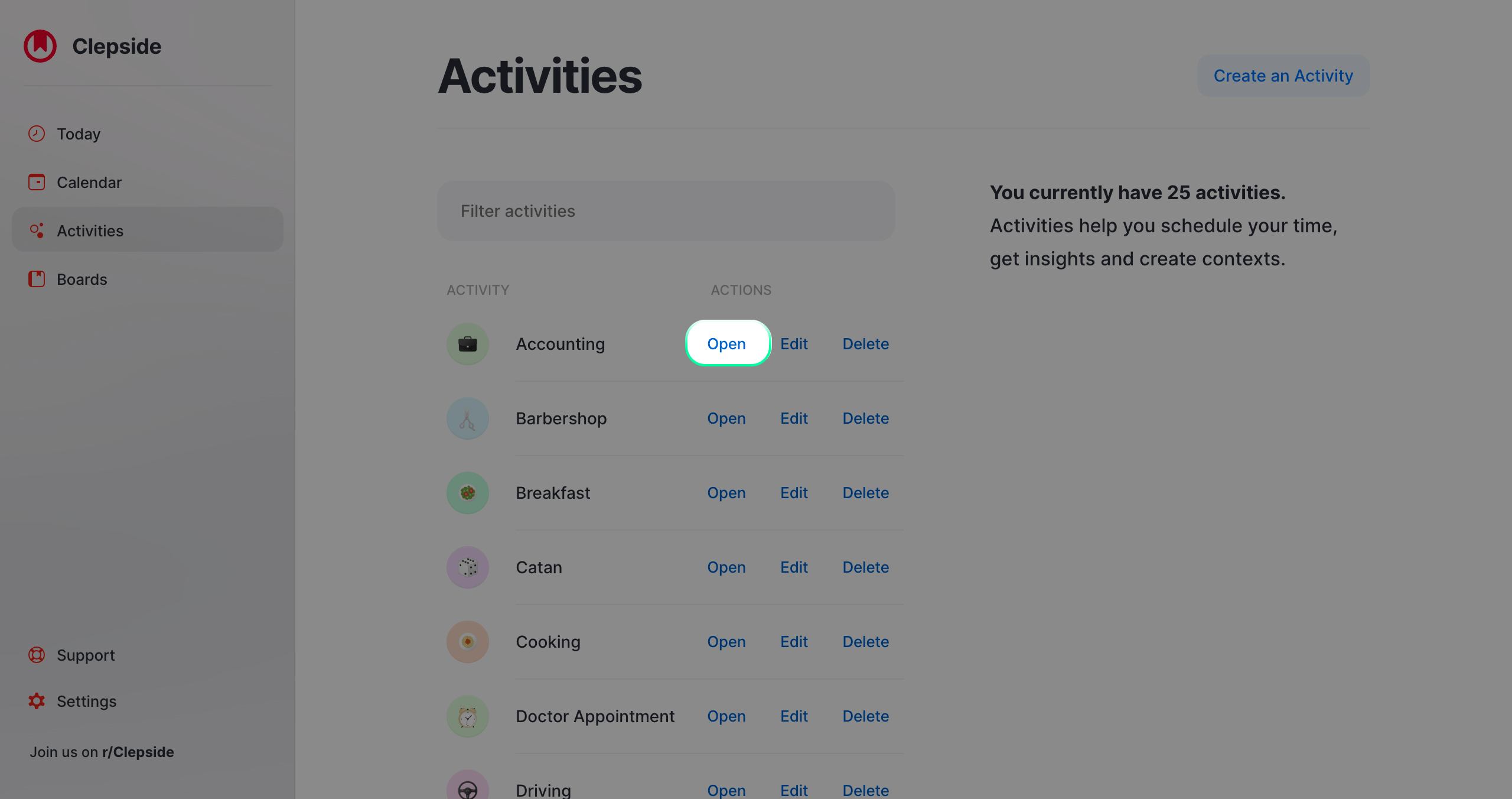The height and width of the screenshot is (799, 1512).
Task: Click Create an Activity
Action: (1283, 76)
